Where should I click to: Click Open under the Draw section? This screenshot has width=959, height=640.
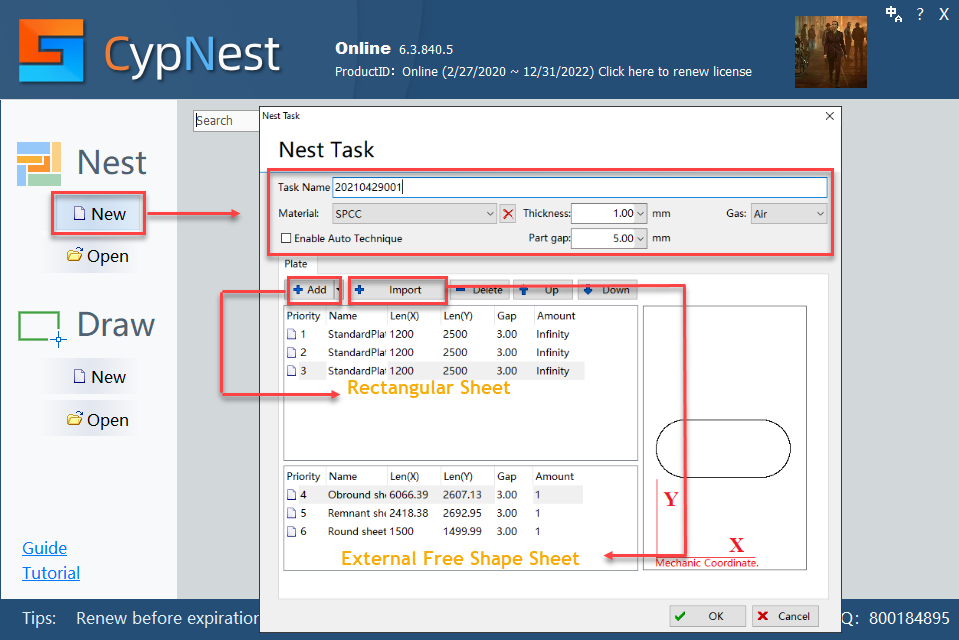pyautogui.click(x=98, y=420)
